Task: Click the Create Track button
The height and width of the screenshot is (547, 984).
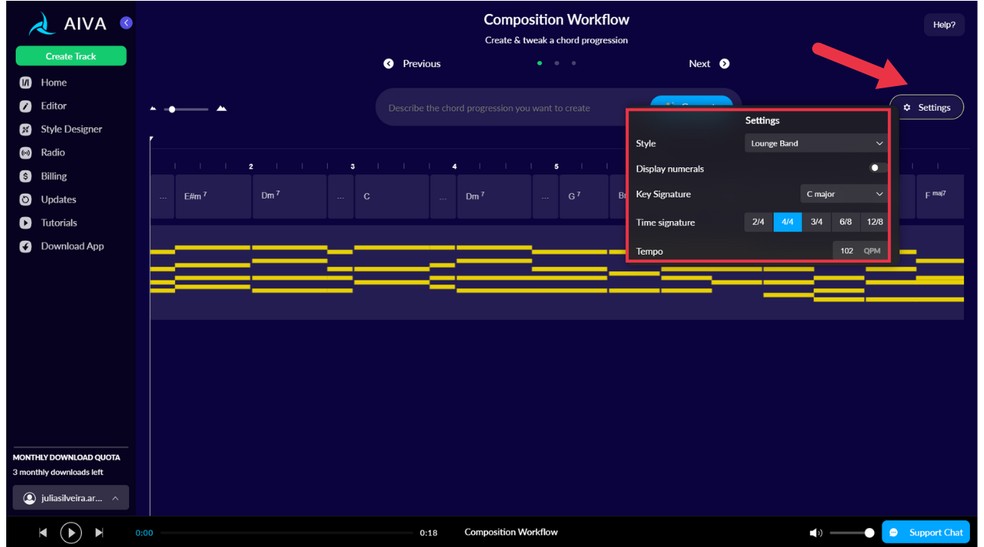Action: coord(71,56)
